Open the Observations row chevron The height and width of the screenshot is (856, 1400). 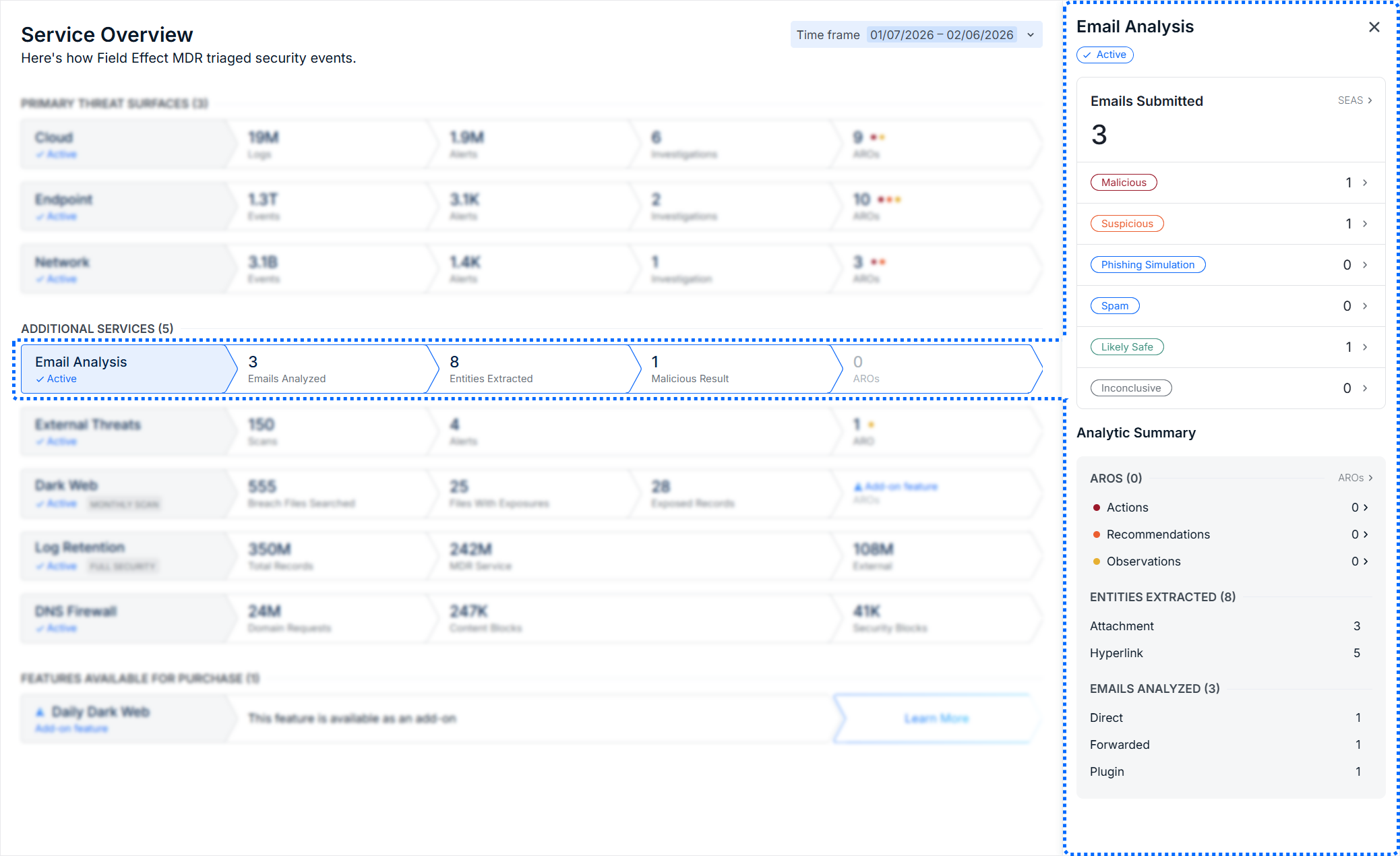(1366, 561)
